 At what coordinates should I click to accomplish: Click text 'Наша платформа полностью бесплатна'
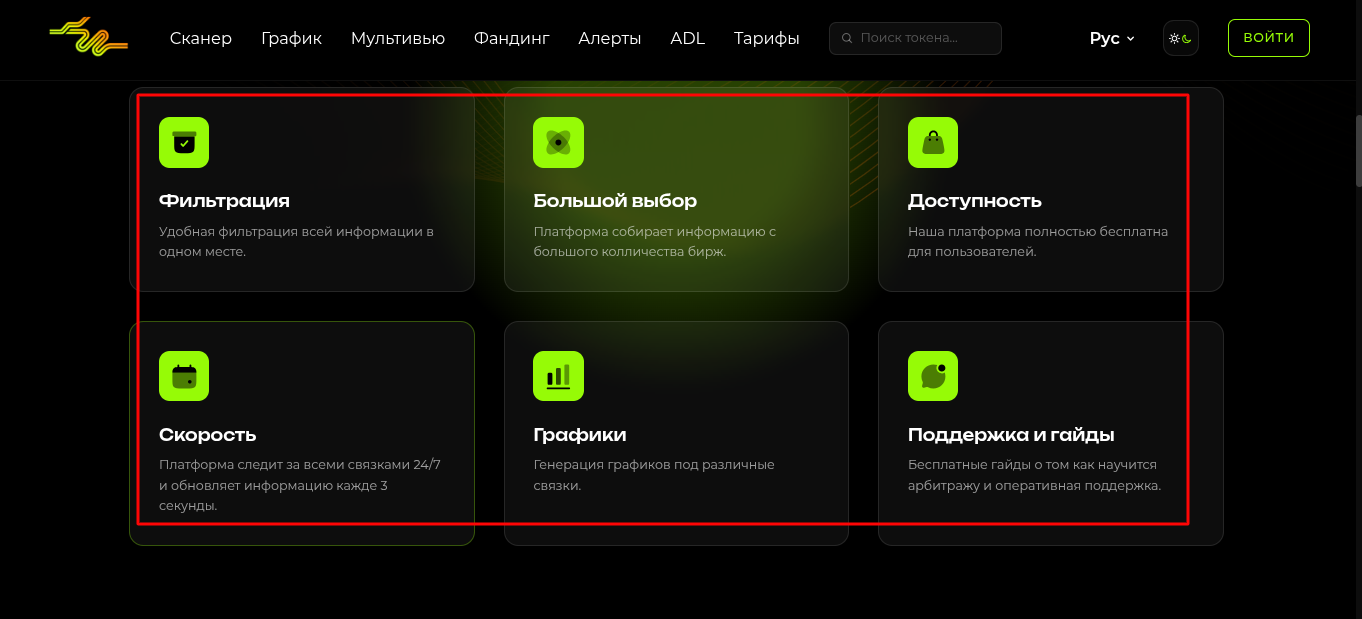(1038, 231)
